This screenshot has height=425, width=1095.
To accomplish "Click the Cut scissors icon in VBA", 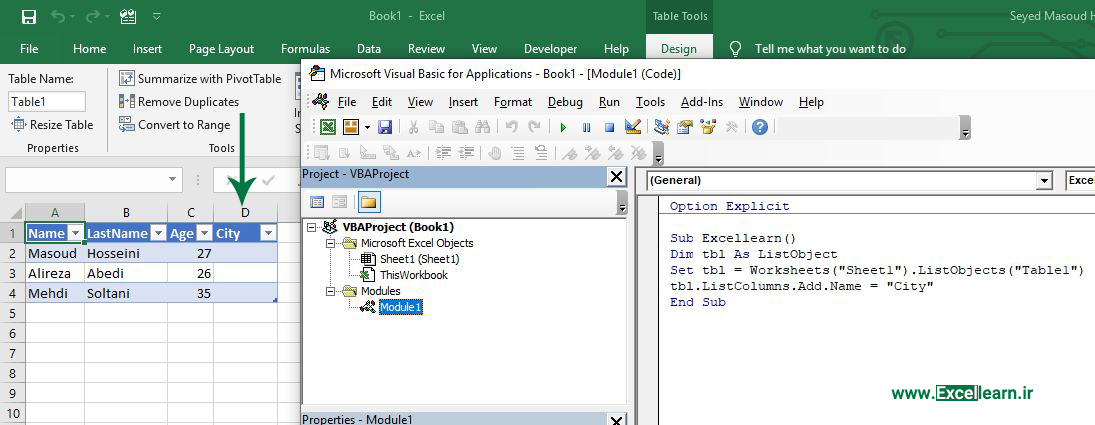I will (413, 127).
